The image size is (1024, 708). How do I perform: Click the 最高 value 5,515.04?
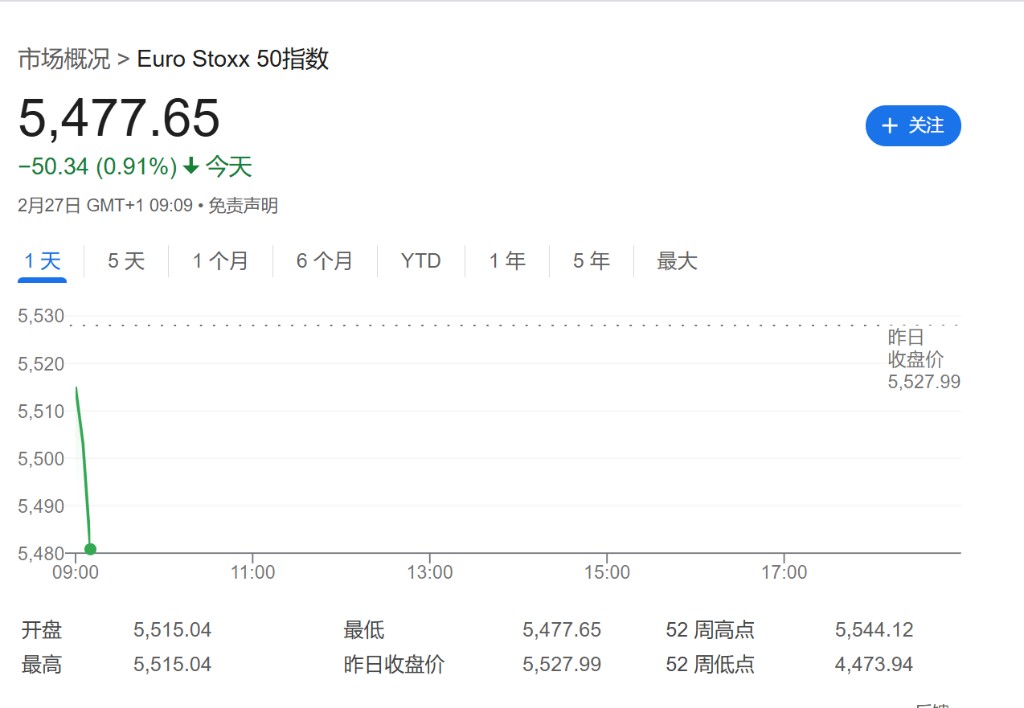point(172,665)
